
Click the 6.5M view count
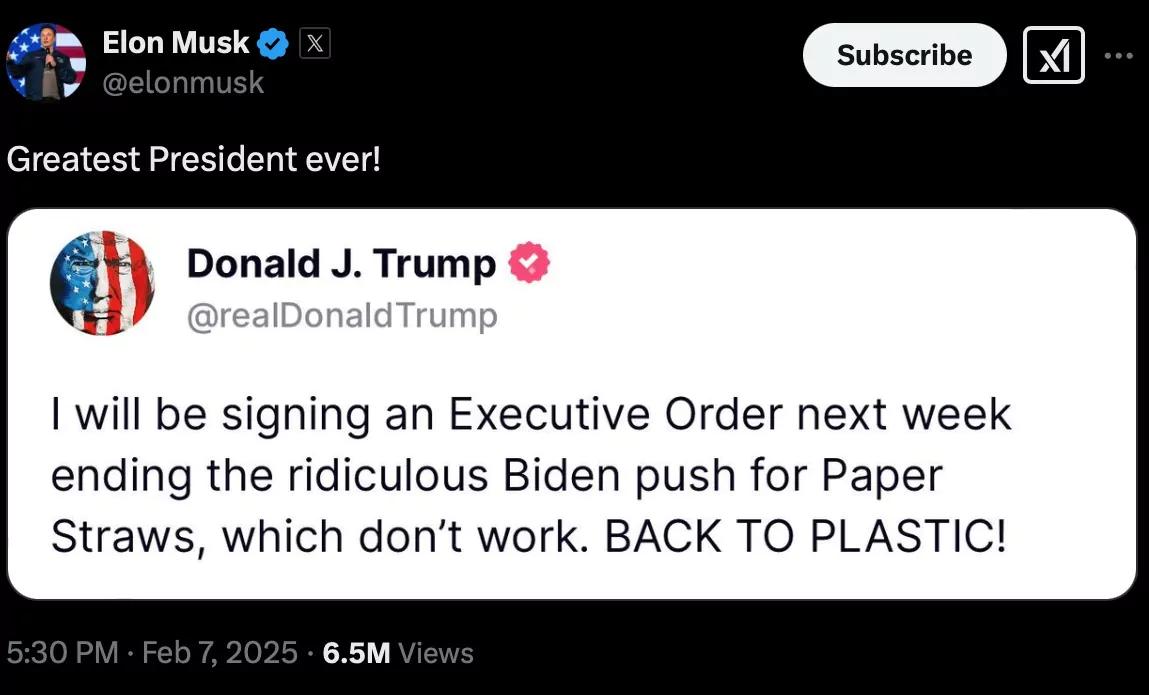coord(356,653)
